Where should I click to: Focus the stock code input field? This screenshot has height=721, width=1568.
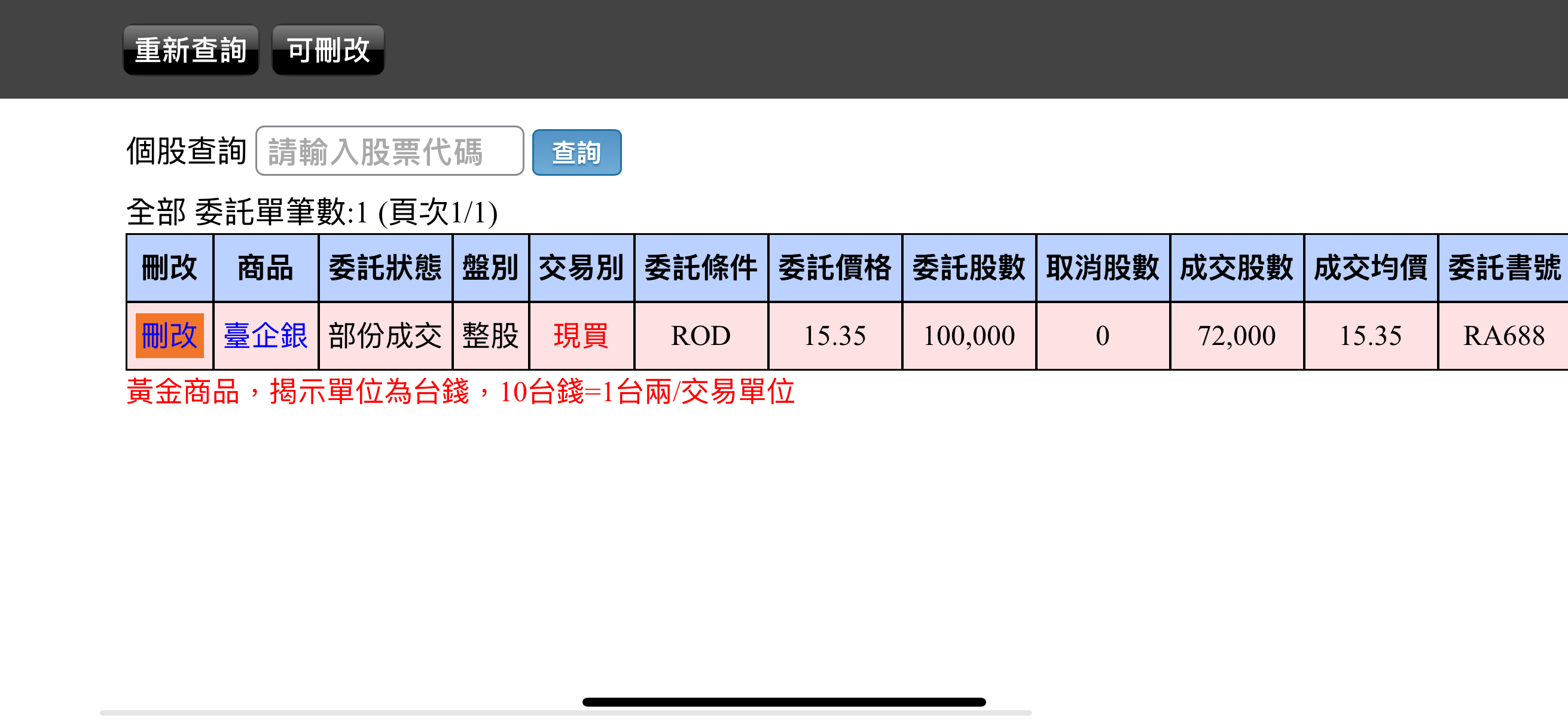pyautogui.click(x=389, y=151)
